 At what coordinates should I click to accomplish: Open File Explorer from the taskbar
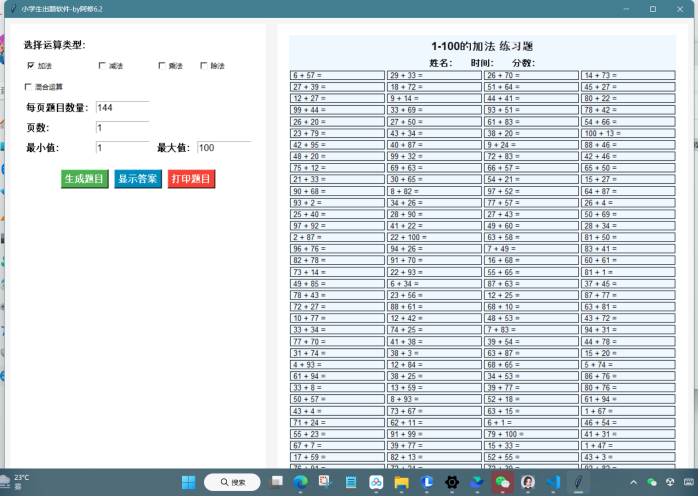(x=401, y=482)
